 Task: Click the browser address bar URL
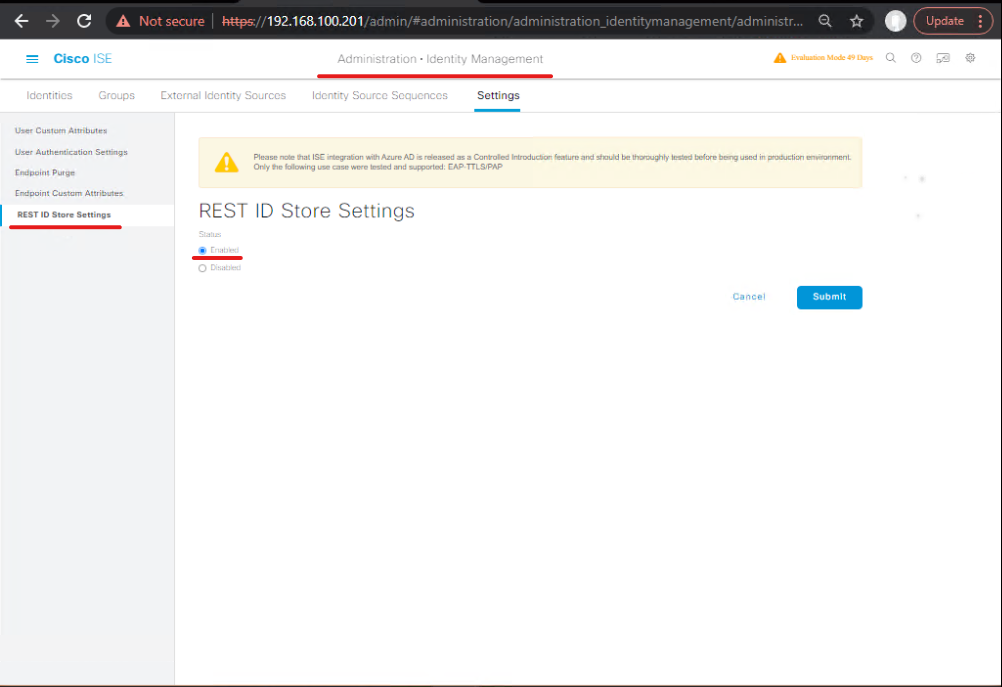click(x=513, y=21)
